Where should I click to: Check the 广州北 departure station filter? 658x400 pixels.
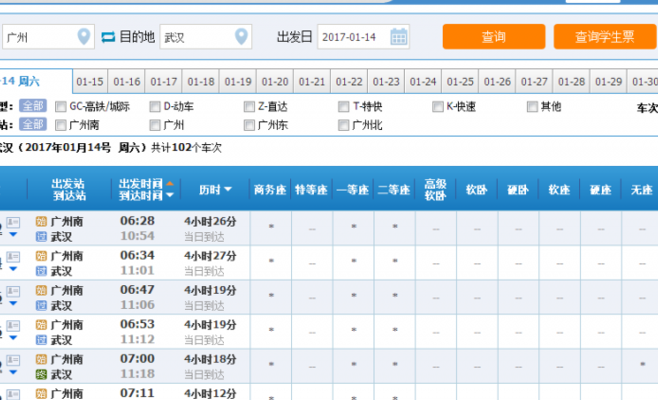pyautogui.click(x=344, y=125)
